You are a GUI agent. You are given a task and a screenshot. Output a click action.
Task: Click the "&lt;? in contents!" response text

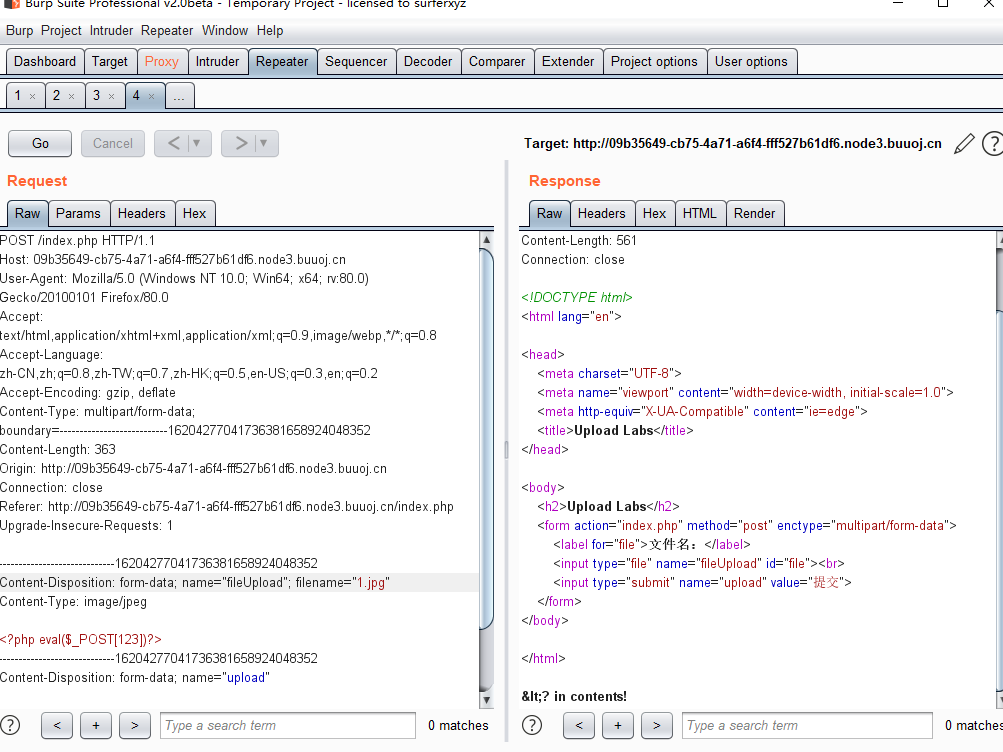[x=574, y=696]
